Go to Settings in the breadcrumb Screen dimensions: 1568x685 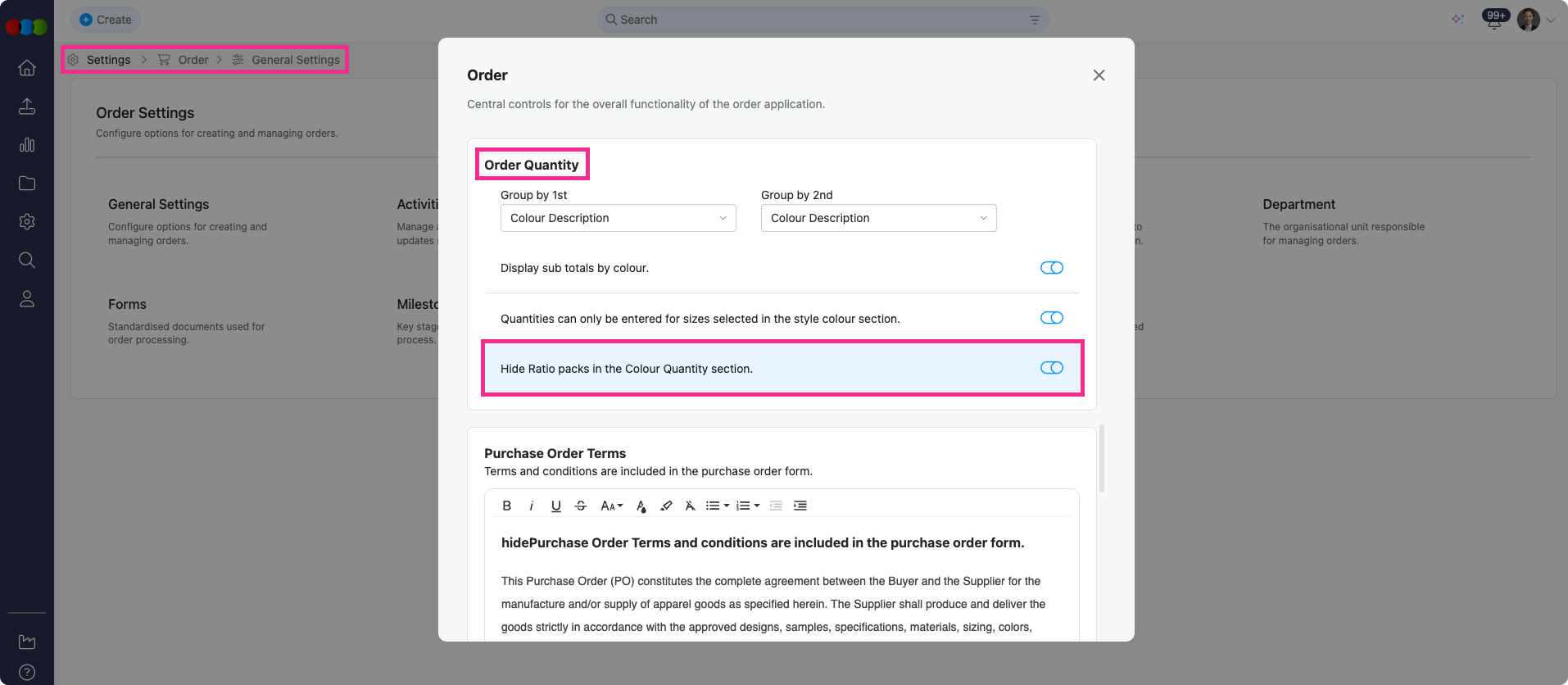[108, 60]
